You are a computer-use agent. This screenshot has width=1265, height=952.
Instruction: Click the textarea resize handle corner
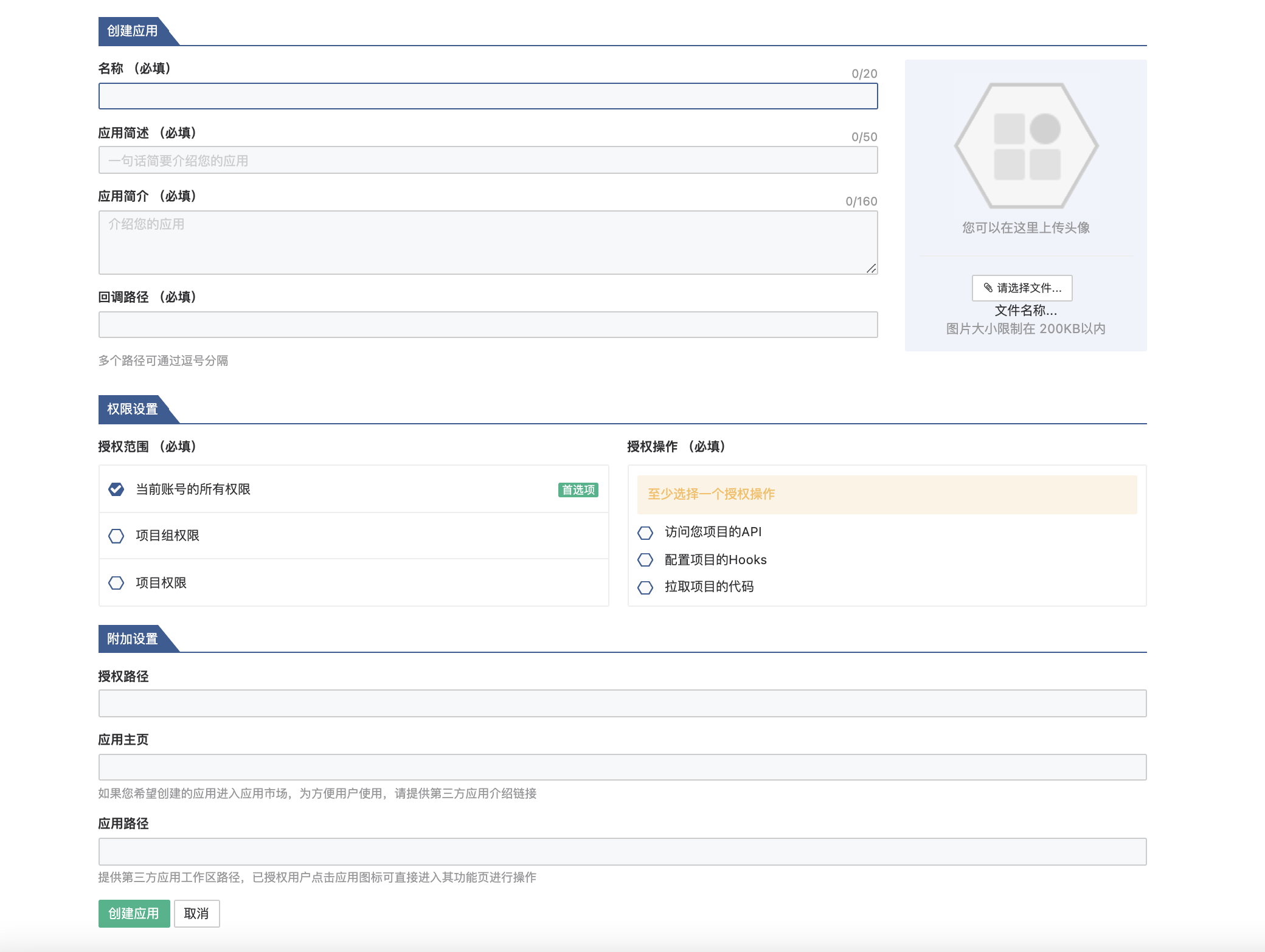(x=872, y=269)
